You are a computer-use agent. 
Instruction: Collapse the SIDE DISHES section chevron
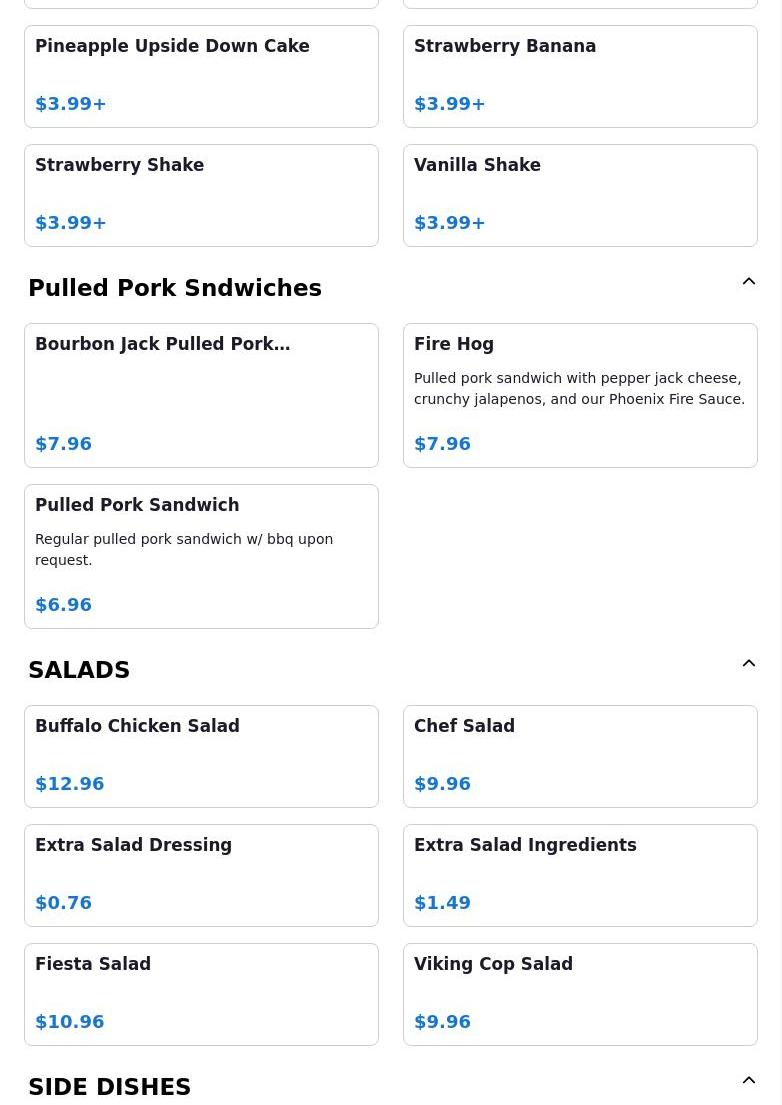(x=749, y=1080)
